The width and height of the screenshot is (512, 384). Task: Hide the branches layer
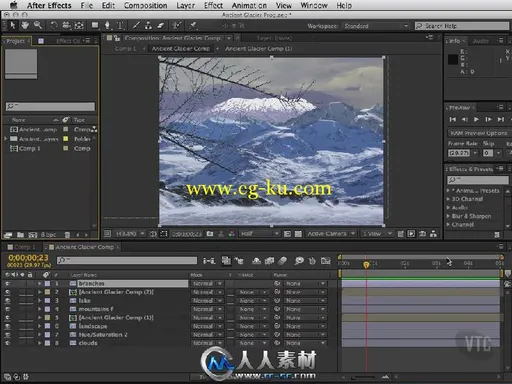click(x=7, y=284)
